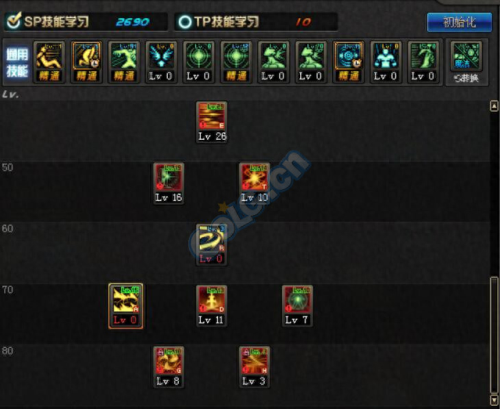Click the scroll down arrow of skill list

point(494,400)
